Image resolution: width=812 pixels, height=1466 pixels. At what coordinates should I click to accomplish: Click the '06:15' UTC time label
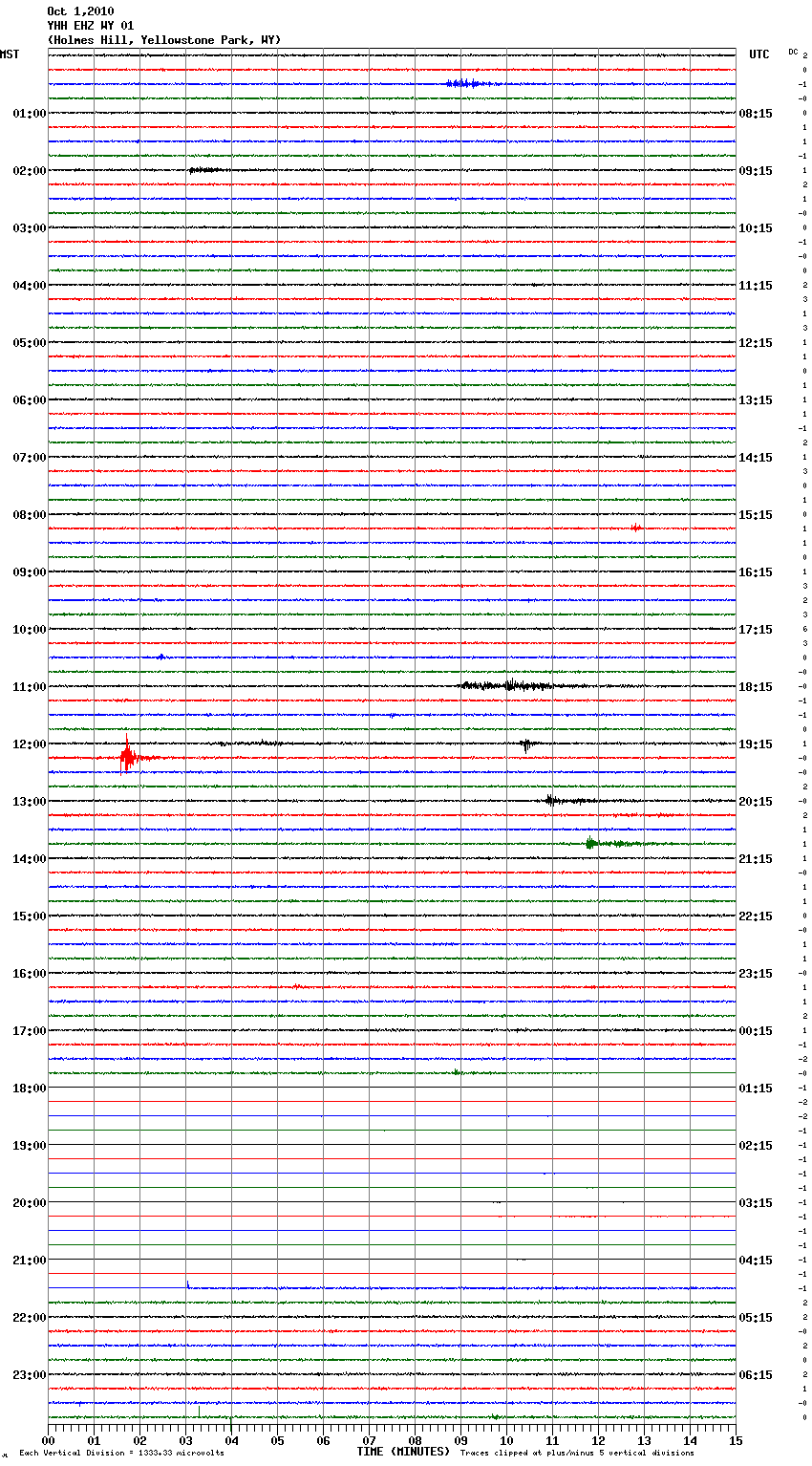pos(756,1375)
